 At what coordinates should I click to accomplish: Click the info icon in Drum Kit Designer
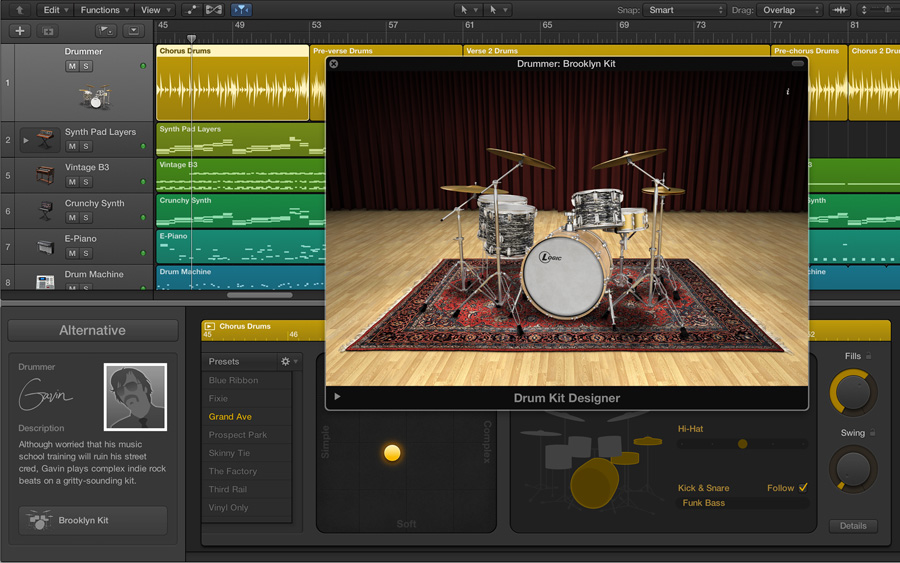point(787,92)
